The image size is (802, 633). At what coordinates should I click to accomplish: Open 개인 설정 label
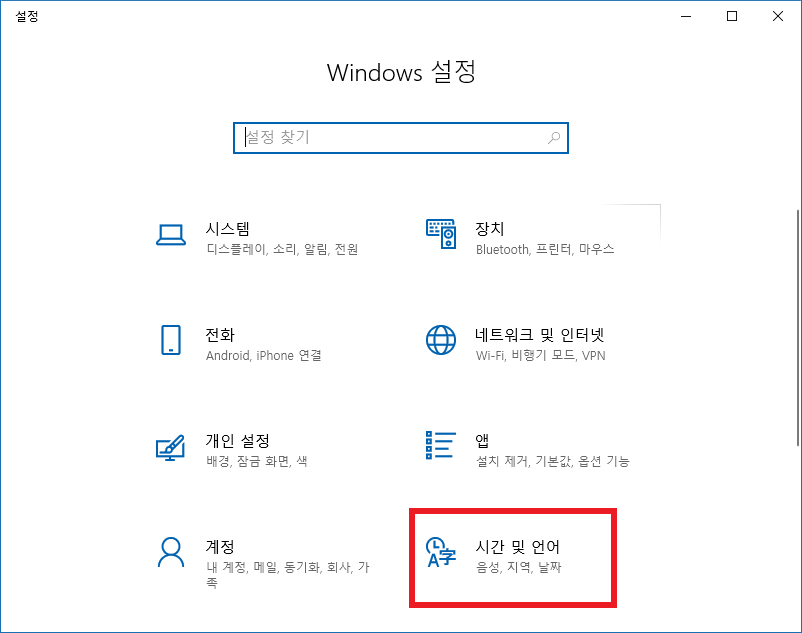tap(238, 441)
